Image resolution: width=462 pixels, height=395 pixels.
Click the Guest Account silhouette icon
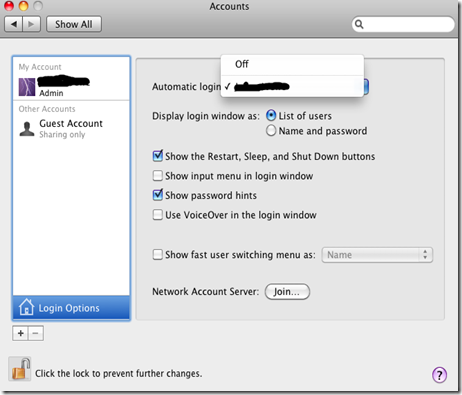(x=27, y=129)
